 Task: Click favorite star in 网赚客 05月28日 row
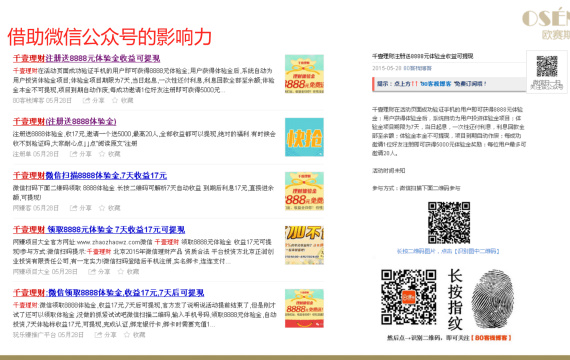coord(102,208)
